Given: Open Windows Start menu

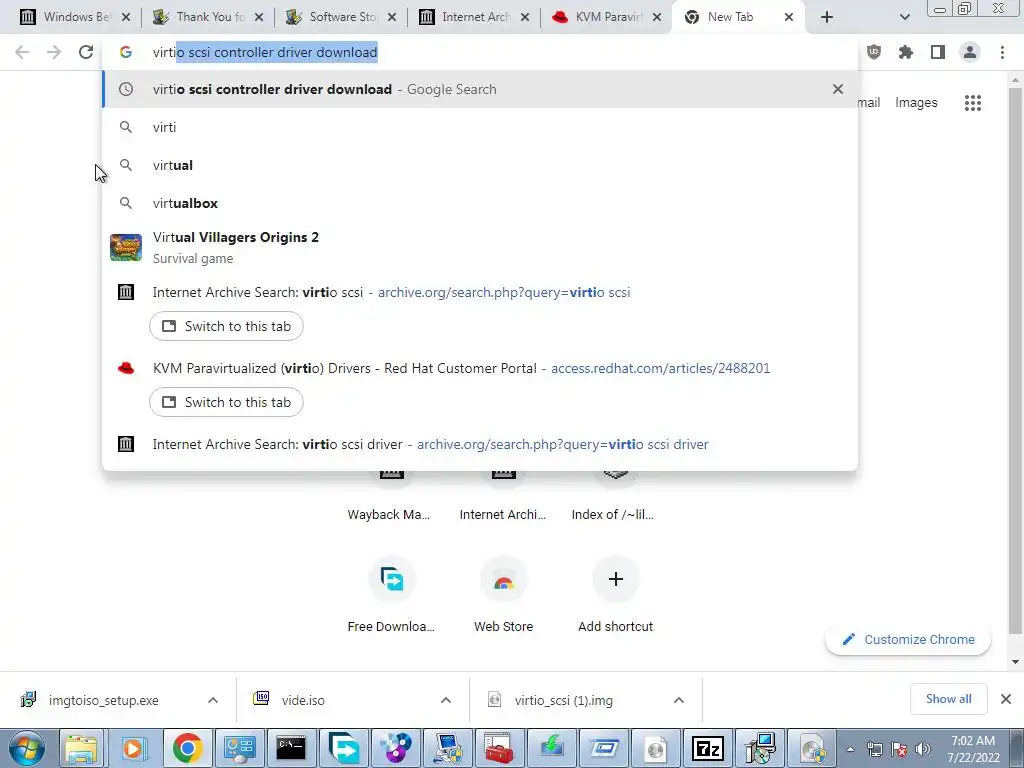Looking at the screenshot, I should [27, 748].
